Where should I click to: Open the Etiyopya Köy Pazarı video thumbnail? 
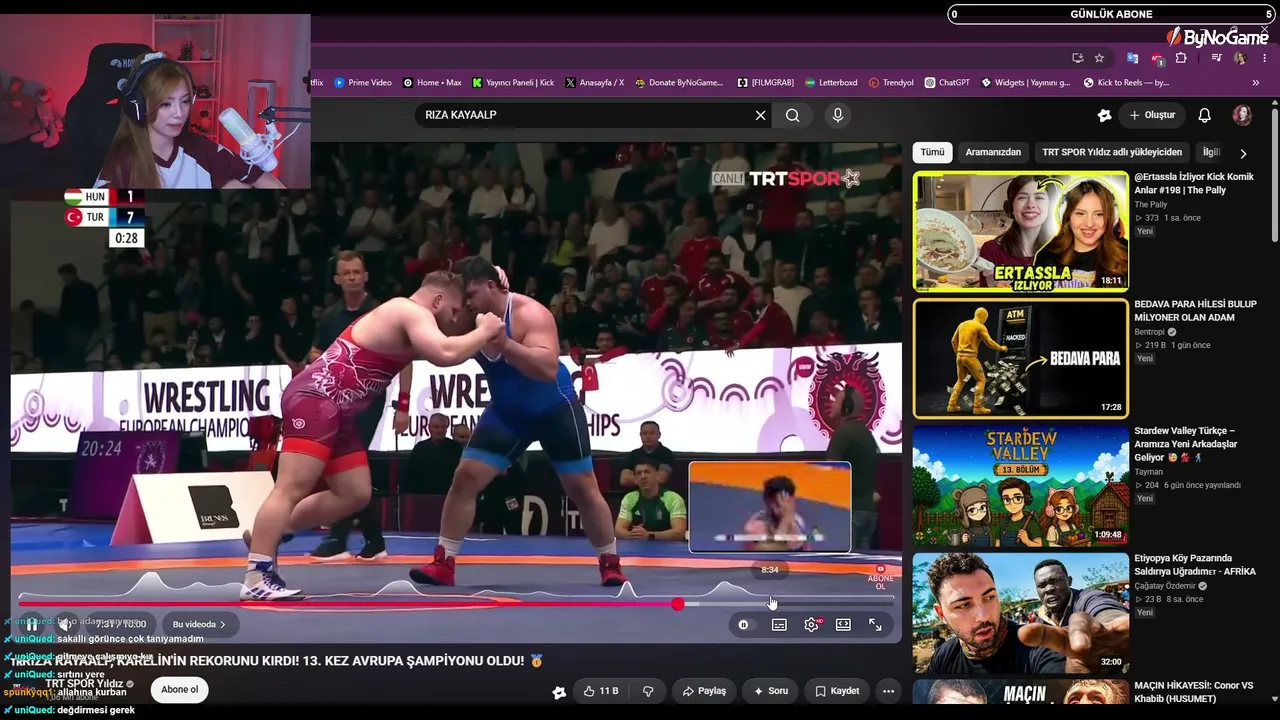click(1020, 612)
